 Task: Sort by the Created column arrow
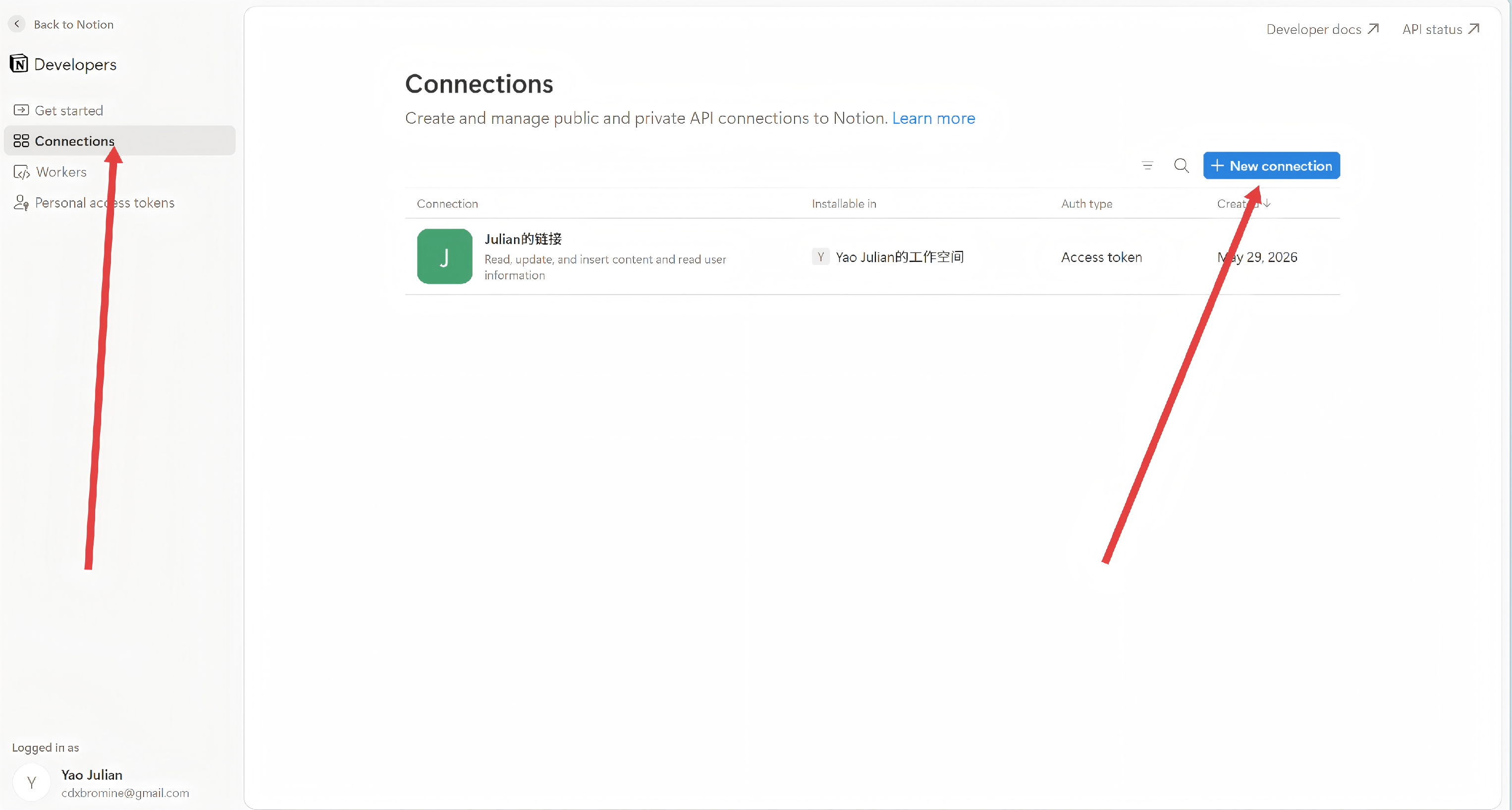[x=1267, y=203]
